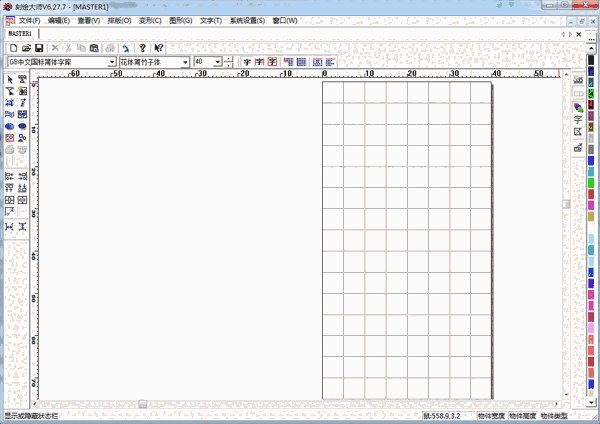Screen dimensions: 600x424
Task: Open the 文字(T) menu
Action: coord(211,21)
